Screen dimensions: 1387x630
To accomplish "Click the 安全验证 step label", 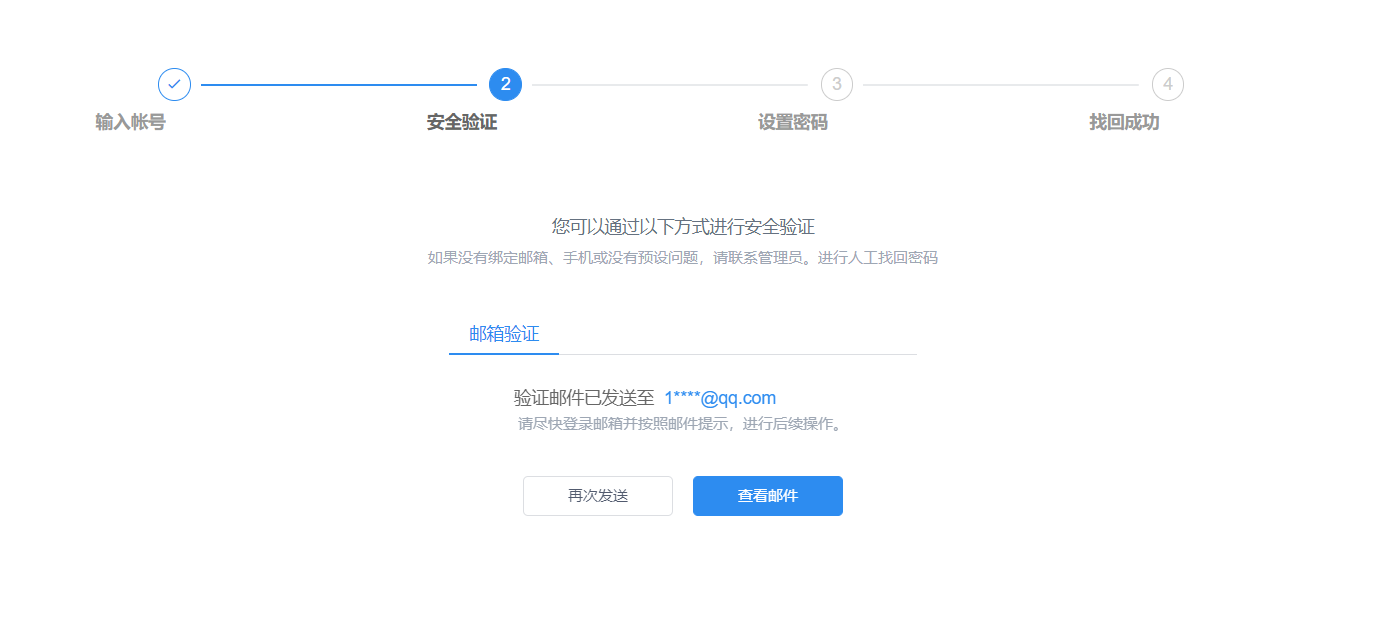I will pyautogui.click(x=462, y=122).
